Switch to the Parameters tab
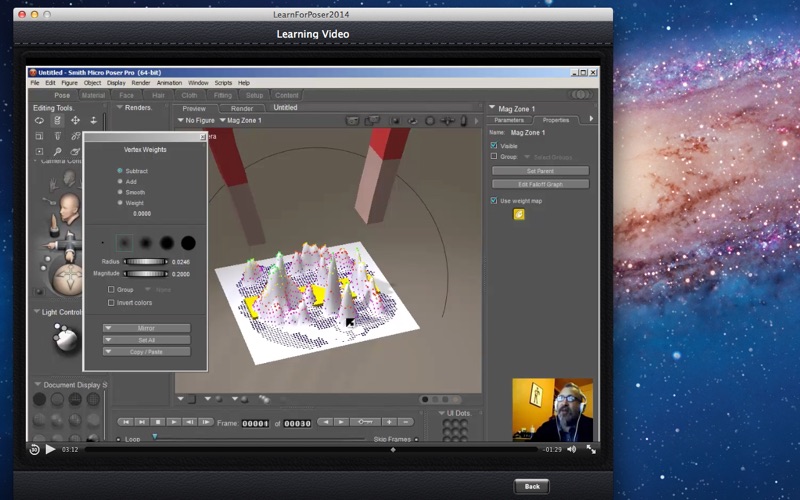Viewport: 800px width, 500px height. (509, 120)
